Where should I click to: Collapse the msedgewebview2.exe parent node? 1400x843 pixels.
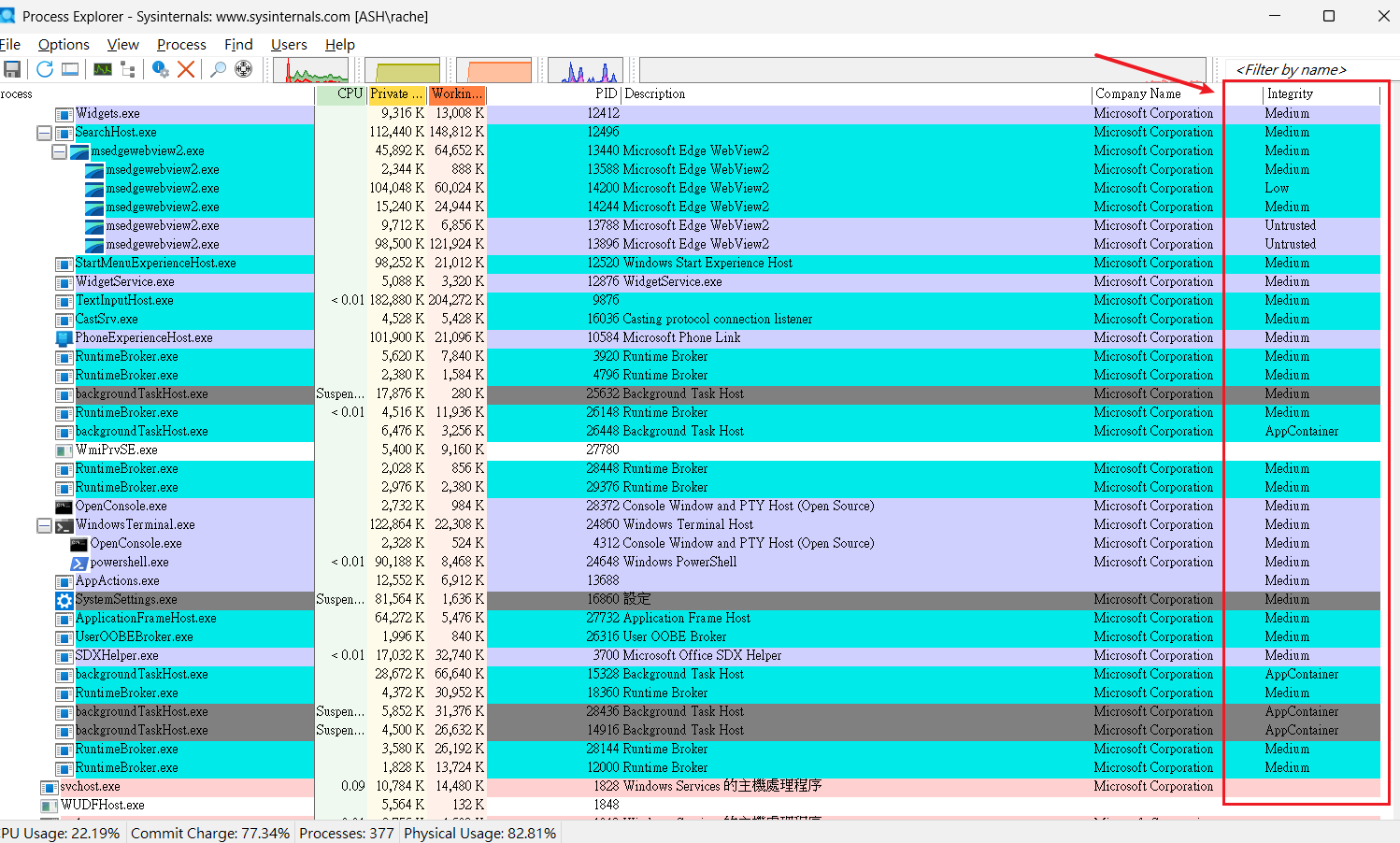[x=59, y=151]
